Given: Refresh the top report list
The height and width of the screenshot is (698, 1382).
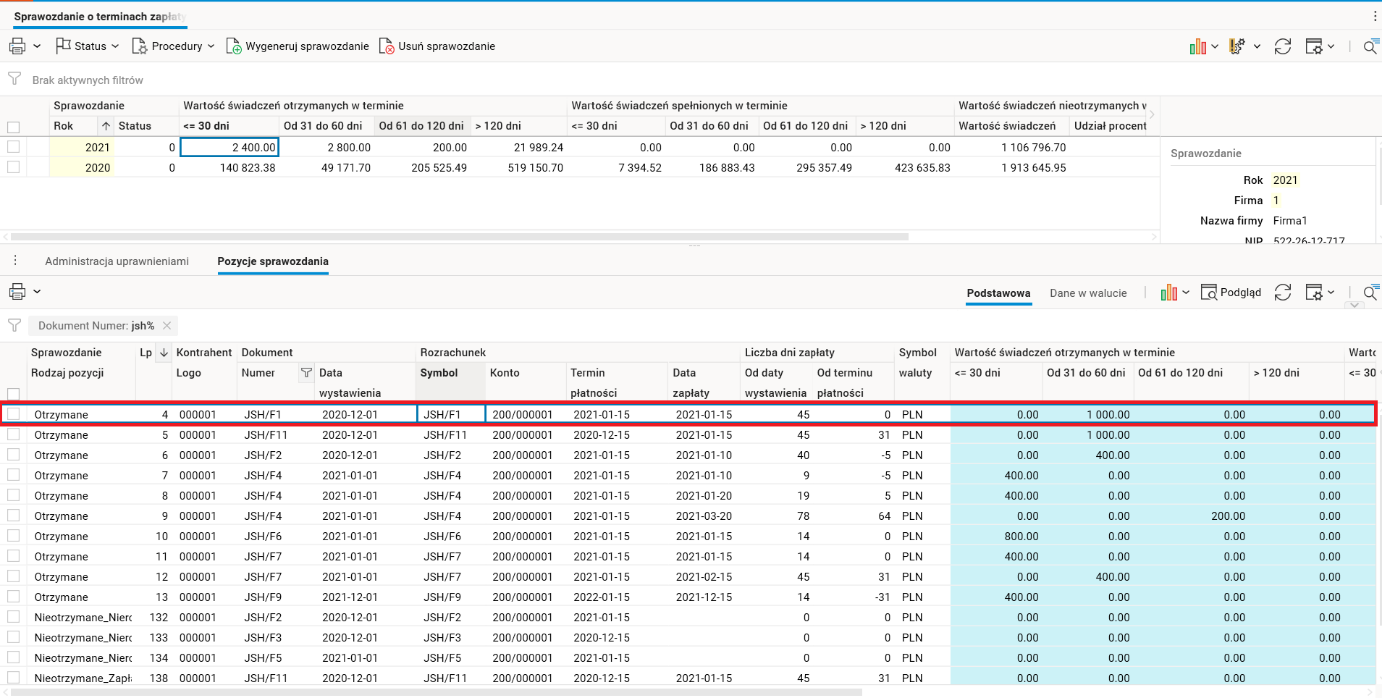Looking at the screenshot, I should click(x=1283, y=46).
